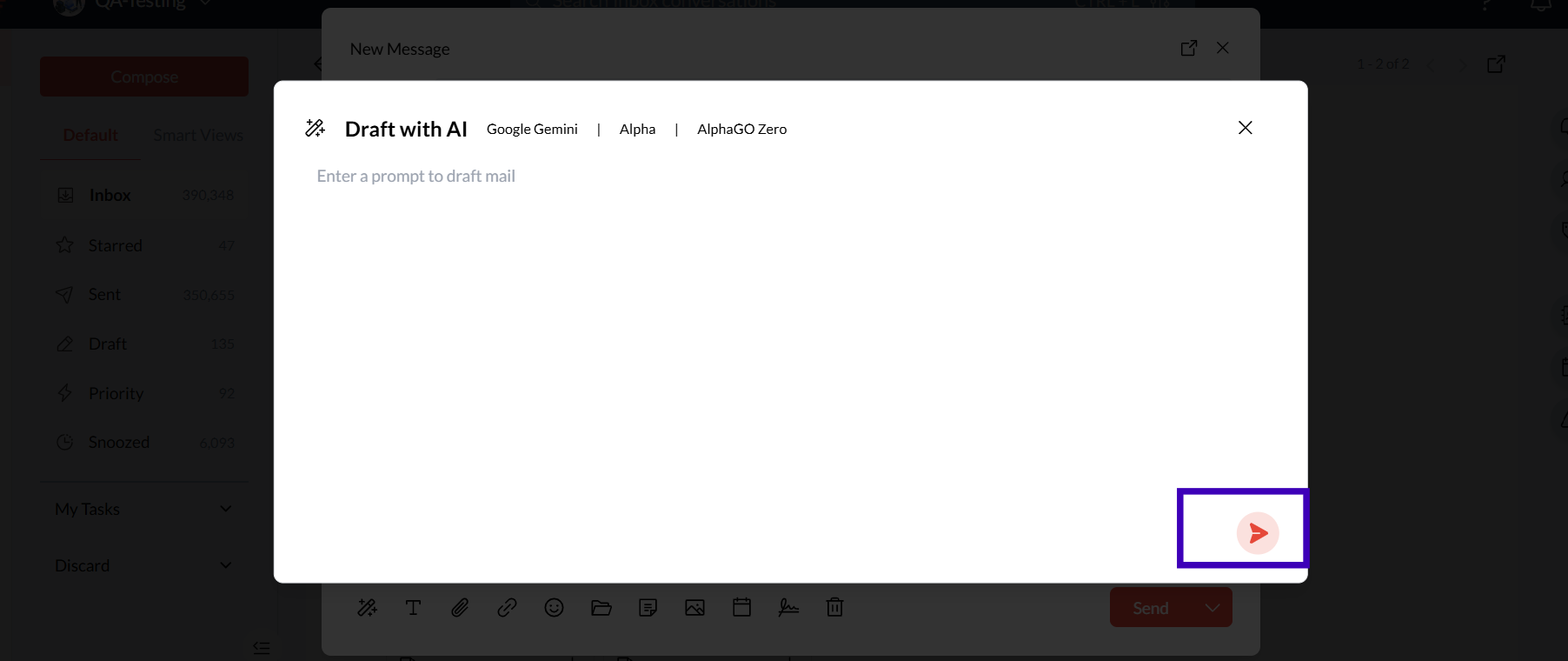Click the "1 - 2 of 2" pagination text

(x=1383, y=63)
